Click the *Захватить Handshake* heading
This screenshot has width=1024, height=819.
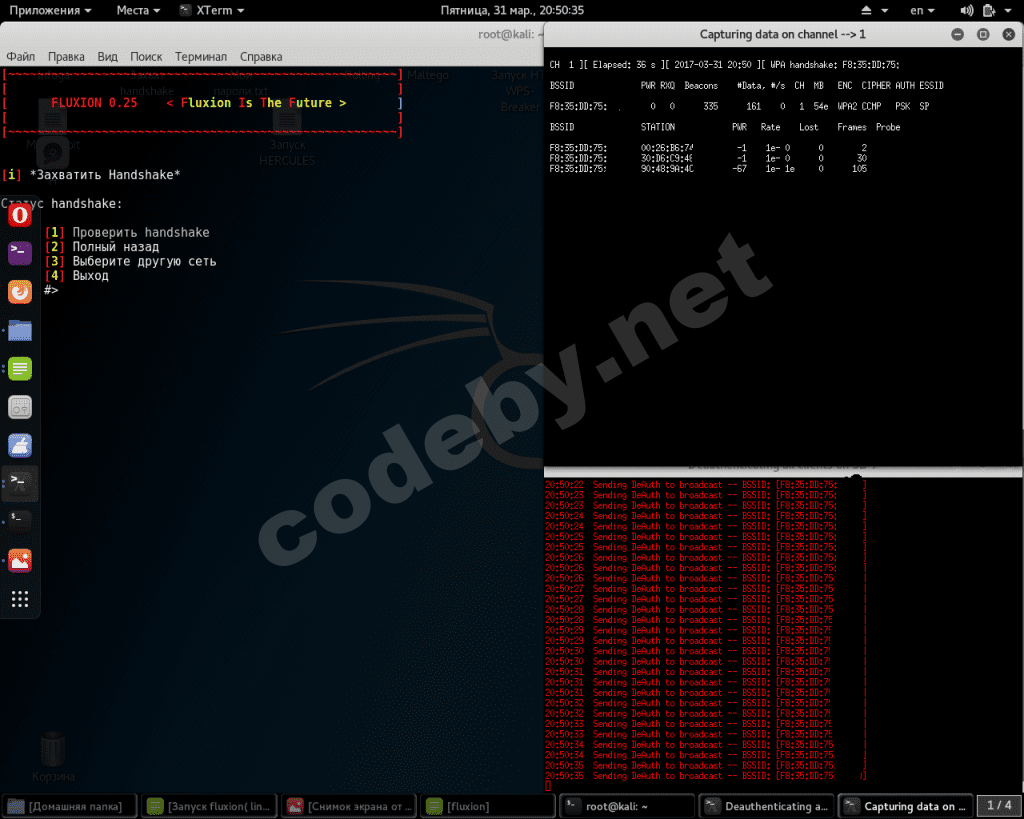tap(104, 175)
